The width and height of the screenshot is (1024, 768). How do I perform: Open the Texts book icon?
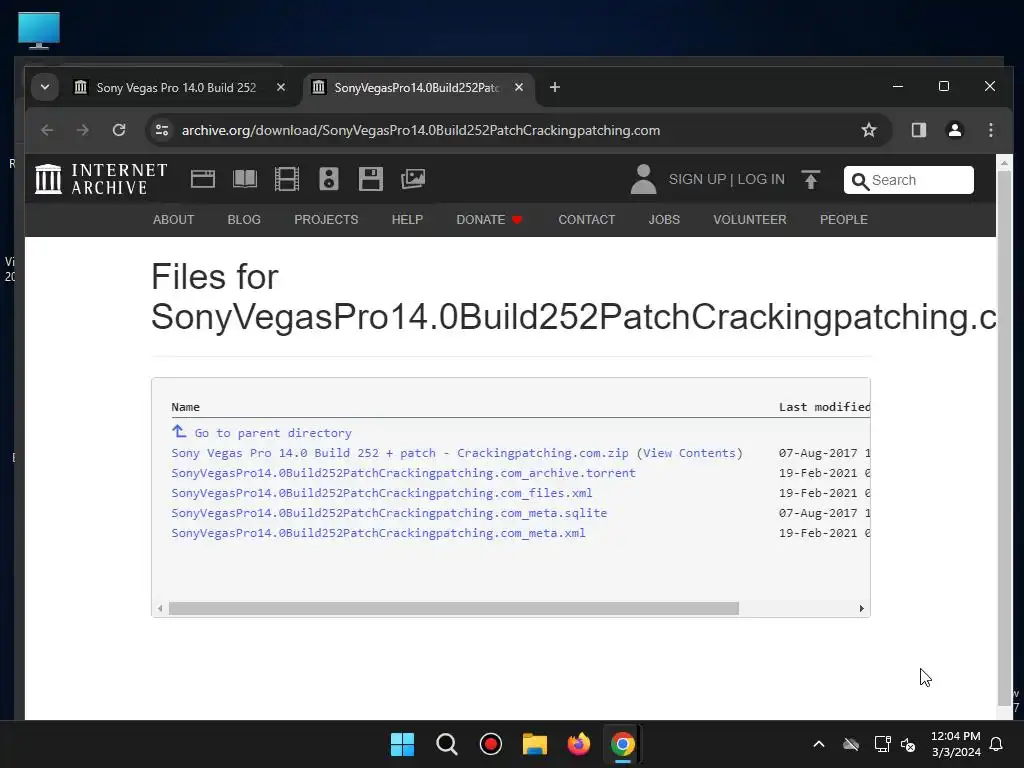coord(245,179)
